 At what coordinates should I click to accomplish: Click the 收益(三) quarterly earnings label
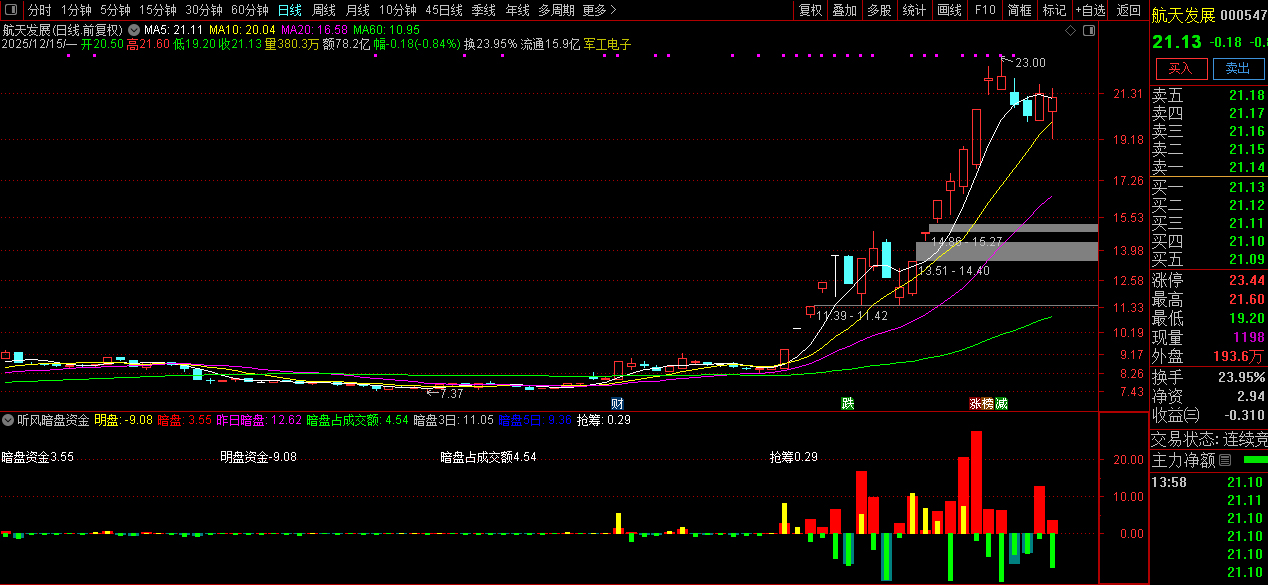(x=1176, y=415)
